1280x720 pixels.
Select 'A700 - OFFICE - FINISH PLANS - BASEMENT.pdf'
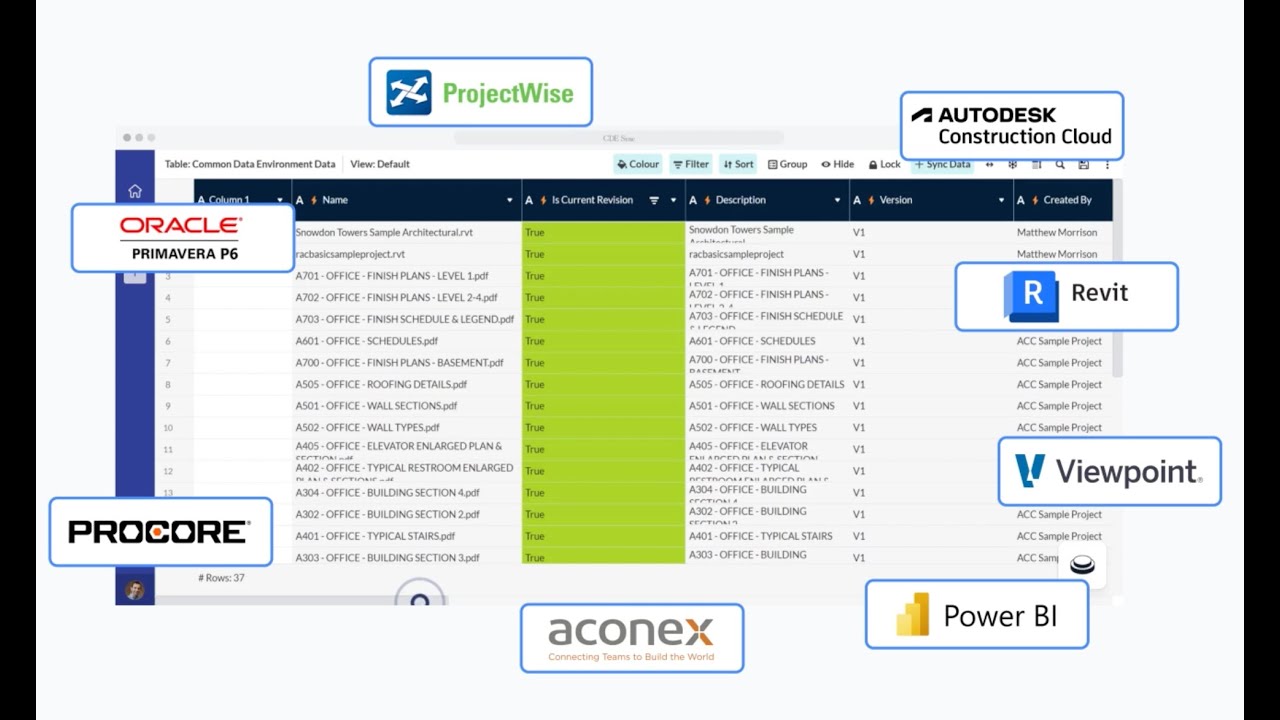pos(407,363)
